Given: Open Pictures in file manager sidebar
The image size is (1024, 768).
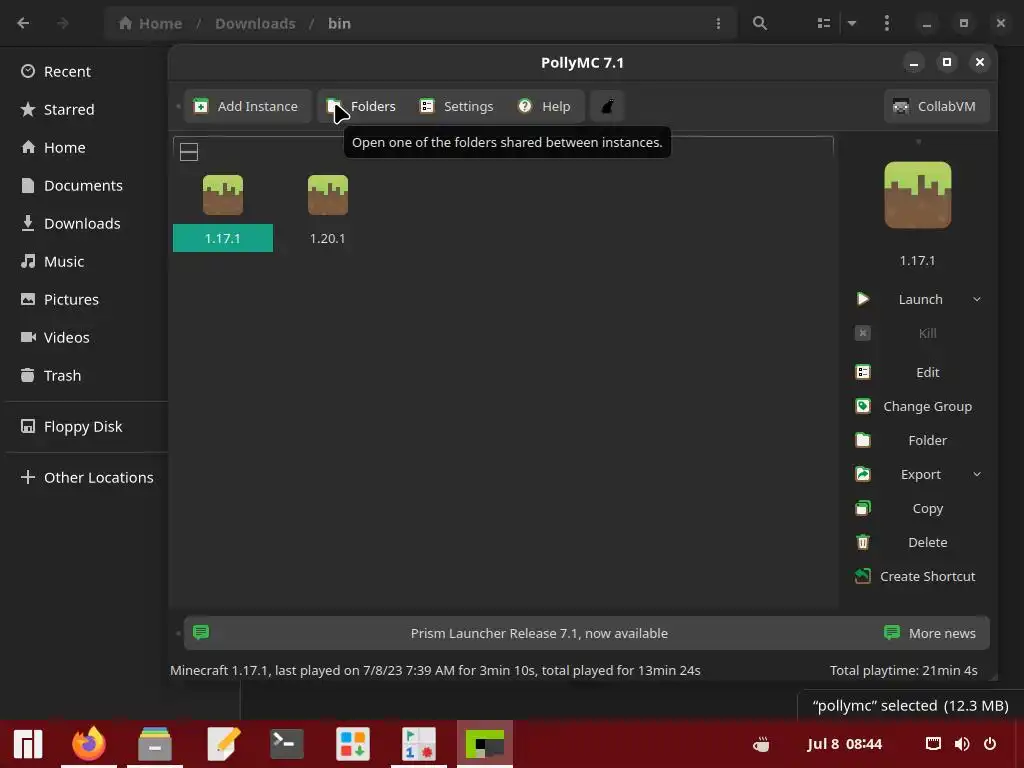Looking at the screenshot, I should [x=85, y=299].
